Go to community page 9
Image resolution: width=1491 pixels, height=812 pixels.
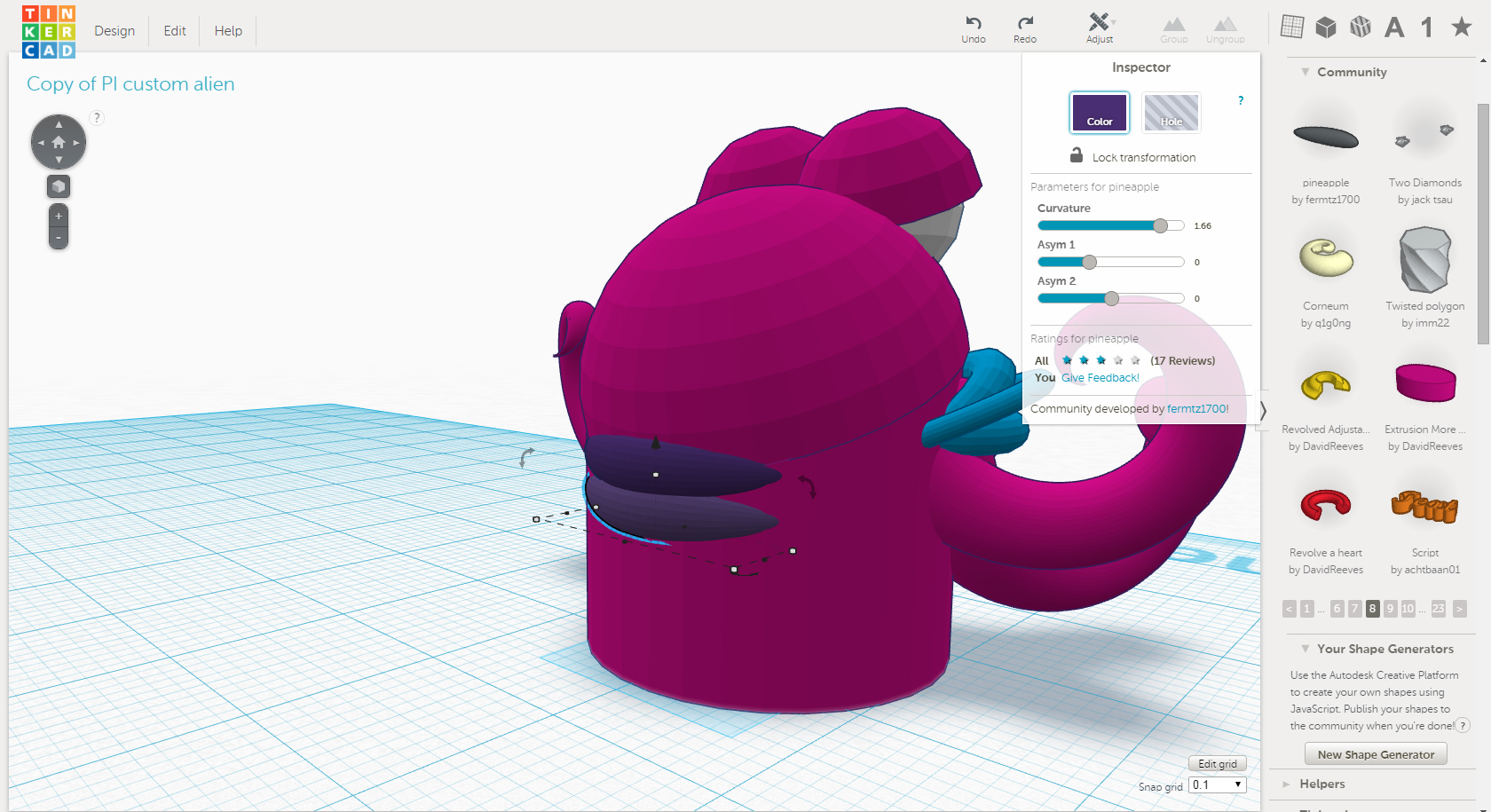pos(1391,609)
